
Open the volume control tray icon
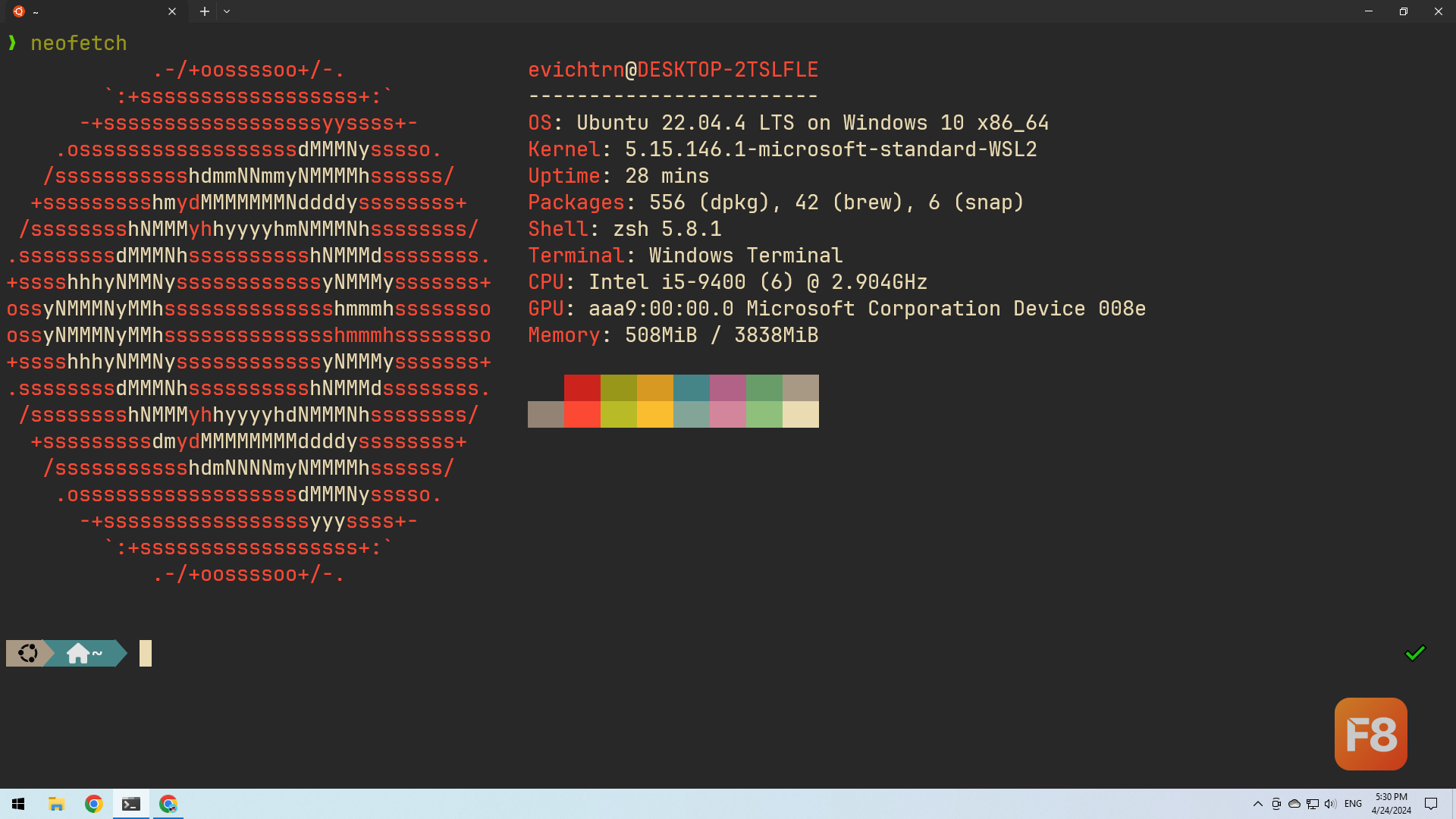(x=1331, y=804)
